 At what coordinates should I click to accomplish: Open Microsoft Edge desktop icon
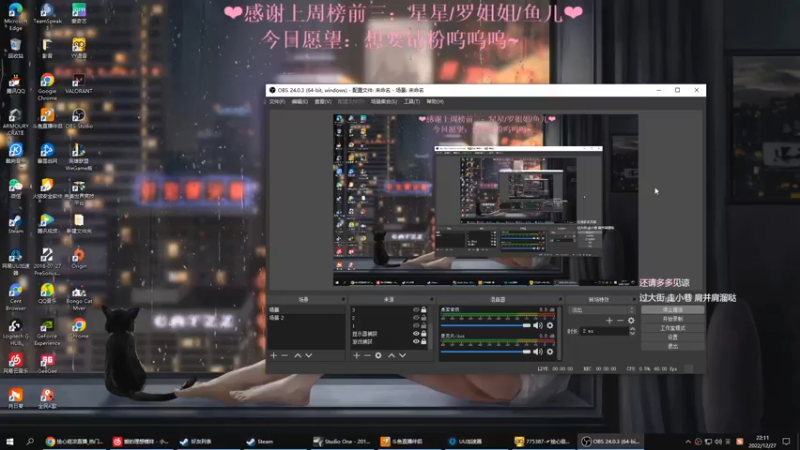[15, 16]
